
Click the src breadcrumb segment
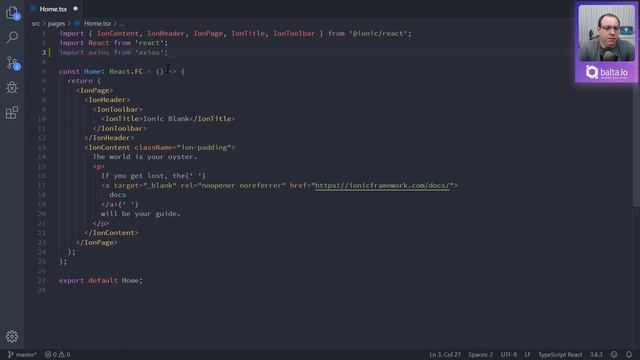coord(36,24)
